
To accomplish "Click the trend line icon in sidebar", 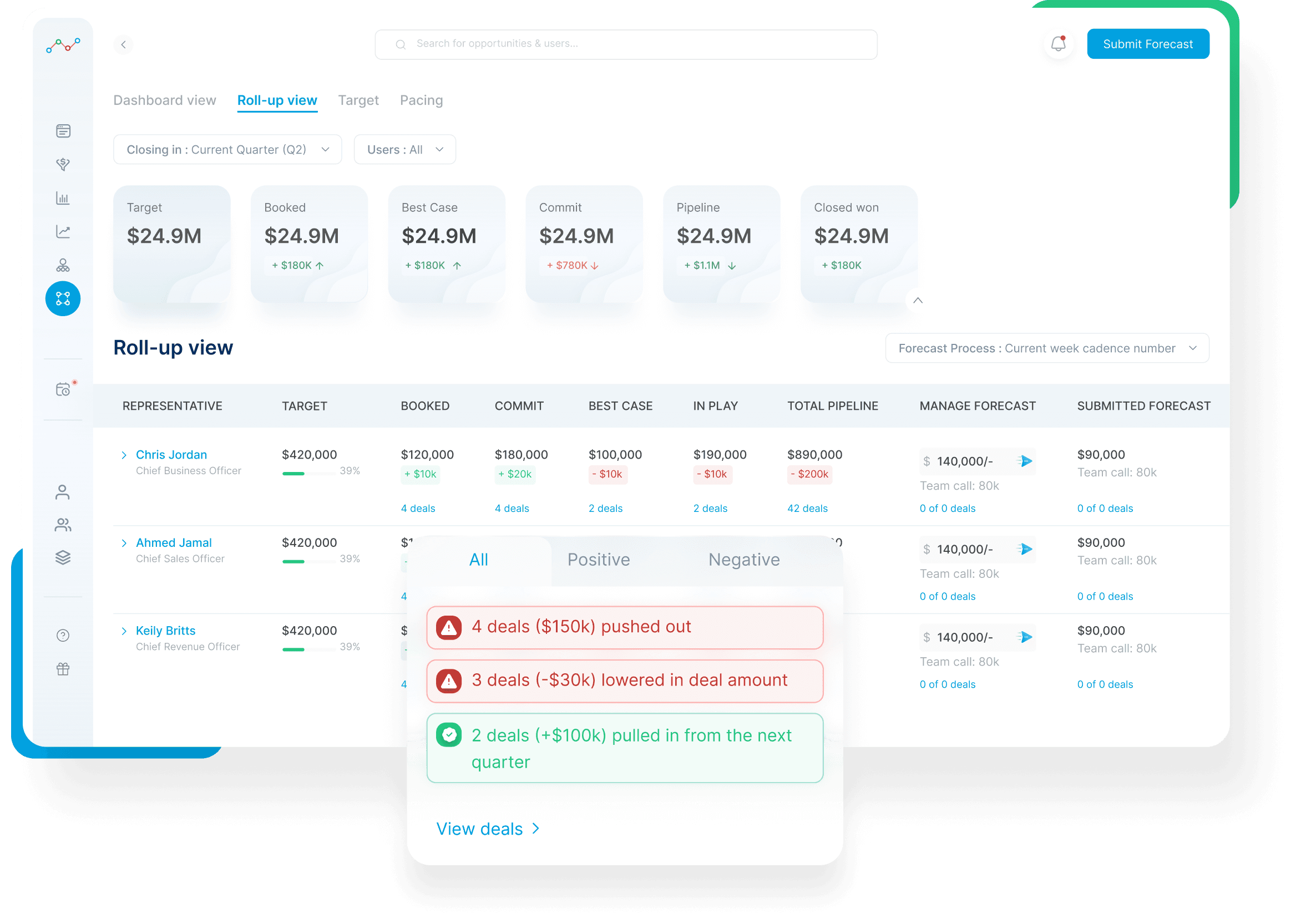I will (62, 232).
